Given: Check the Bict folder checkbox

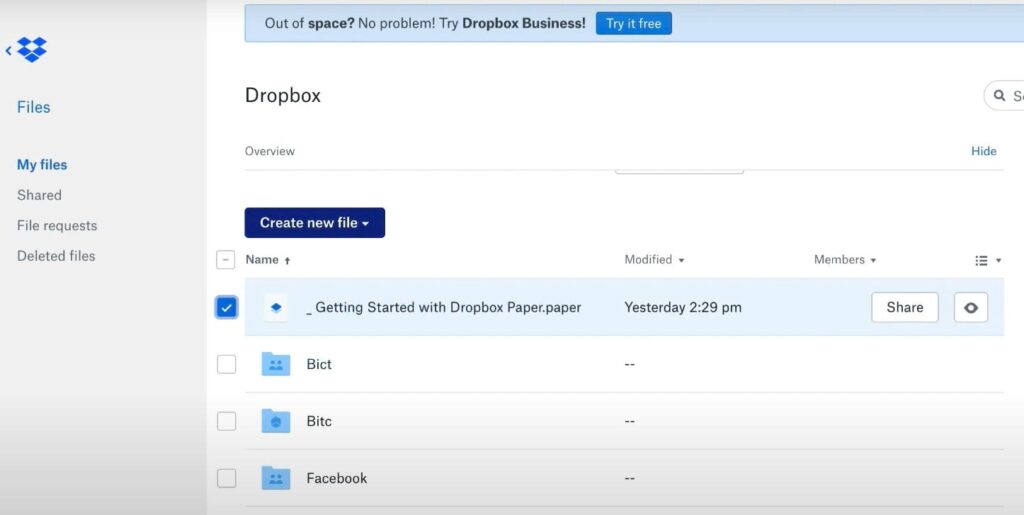Looking at the screenshot, I should 227,364.
